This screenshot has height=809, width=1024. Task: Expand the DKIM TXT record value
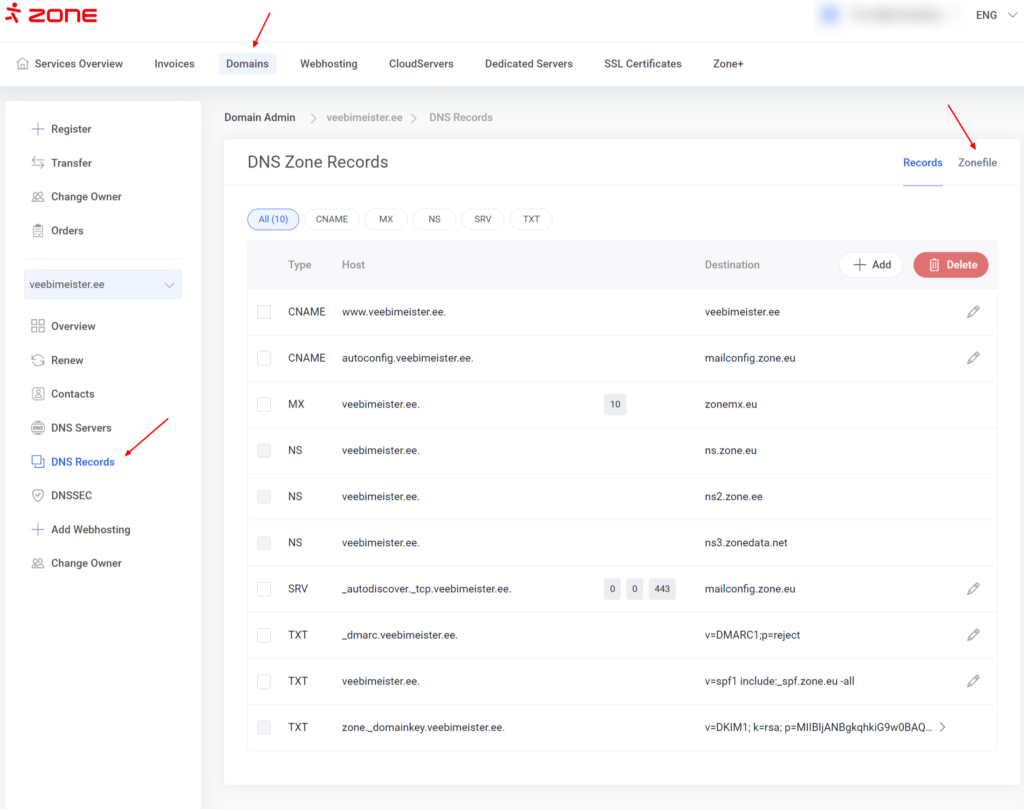942,727
